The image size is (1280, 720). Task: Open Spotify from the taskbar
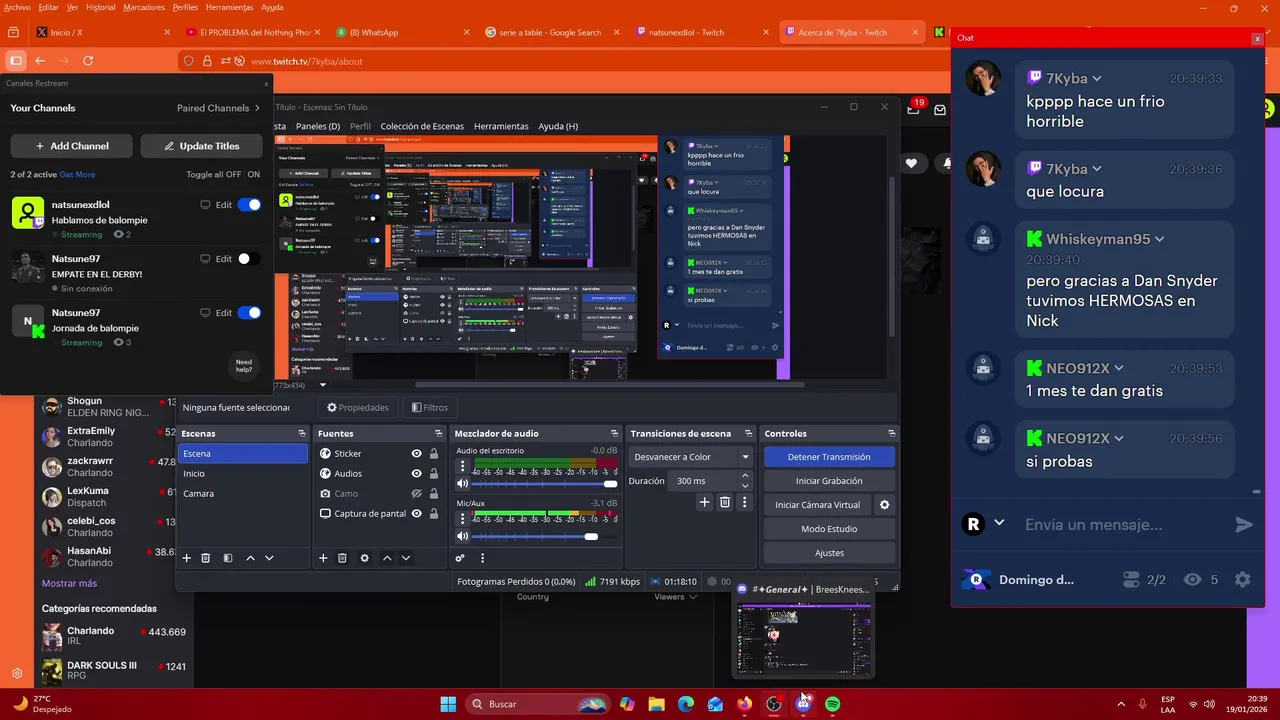832,704
